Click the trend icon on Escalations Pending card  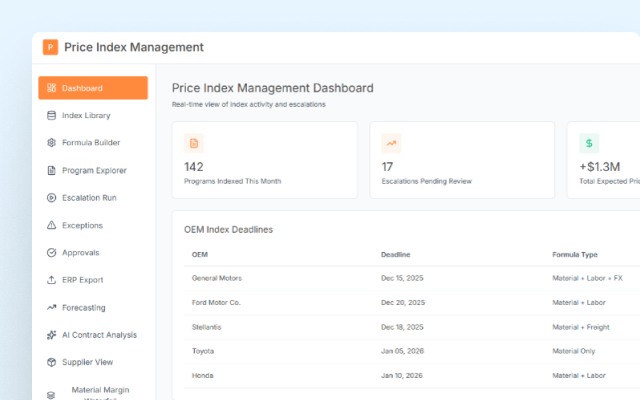coord(391,143)
